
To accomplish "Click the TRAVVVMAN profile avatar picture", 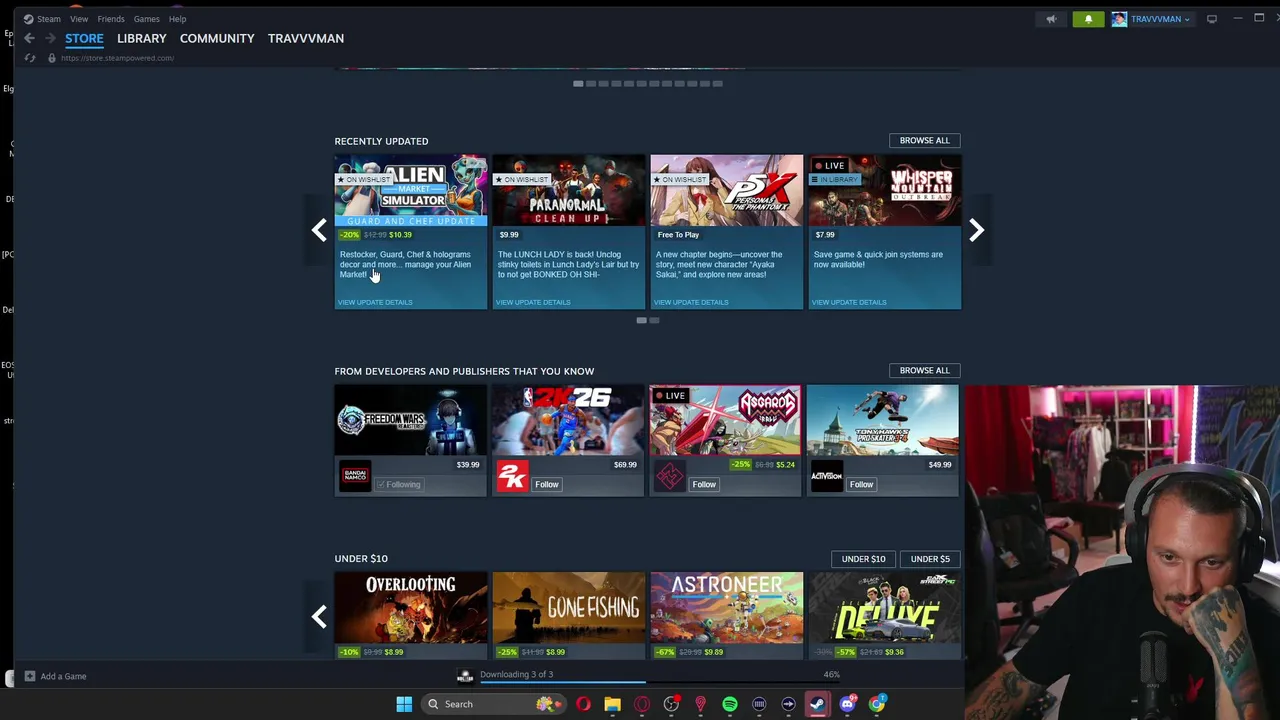I will coord(1119,19).
